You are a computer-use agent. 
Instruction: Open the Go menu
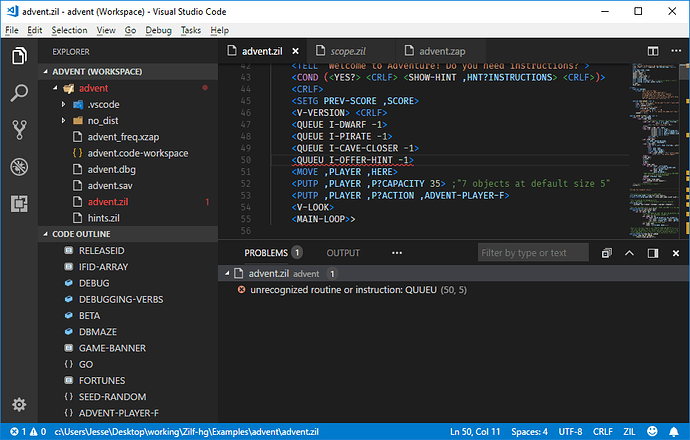click(x=130, y=30)
